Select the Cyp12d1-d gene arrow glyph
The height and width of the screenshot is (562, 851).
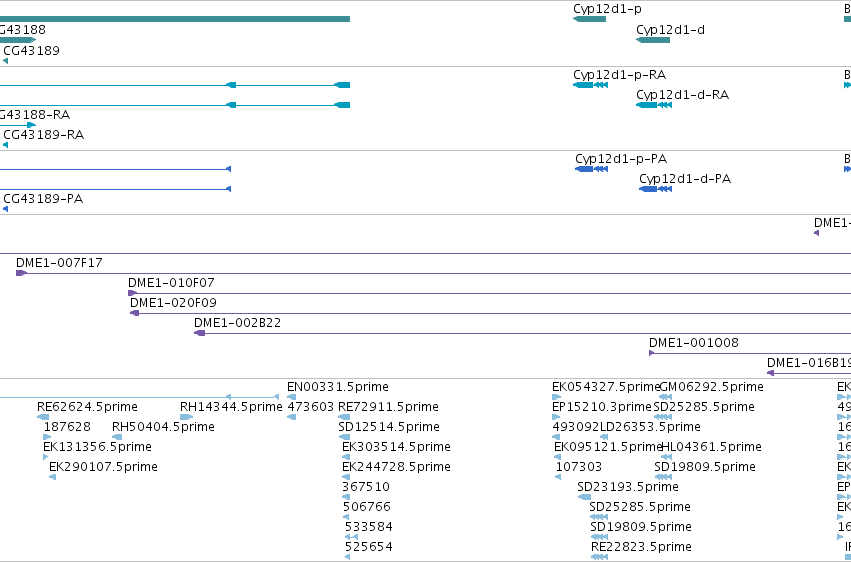tap(653, 40)
